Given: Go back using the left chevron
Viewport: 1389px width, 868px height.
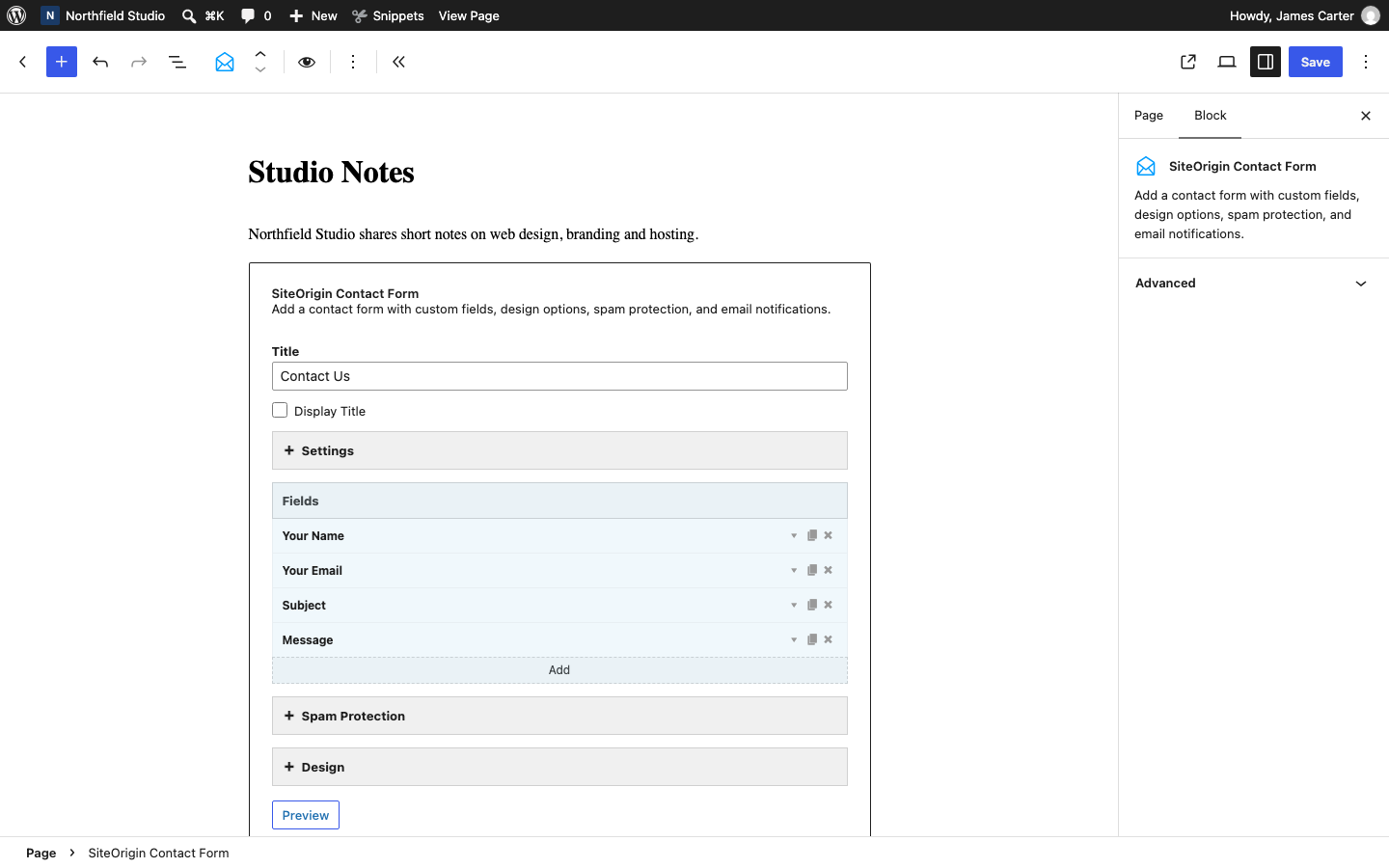Looking at the screenshot, I should click(x=23, y=62).
